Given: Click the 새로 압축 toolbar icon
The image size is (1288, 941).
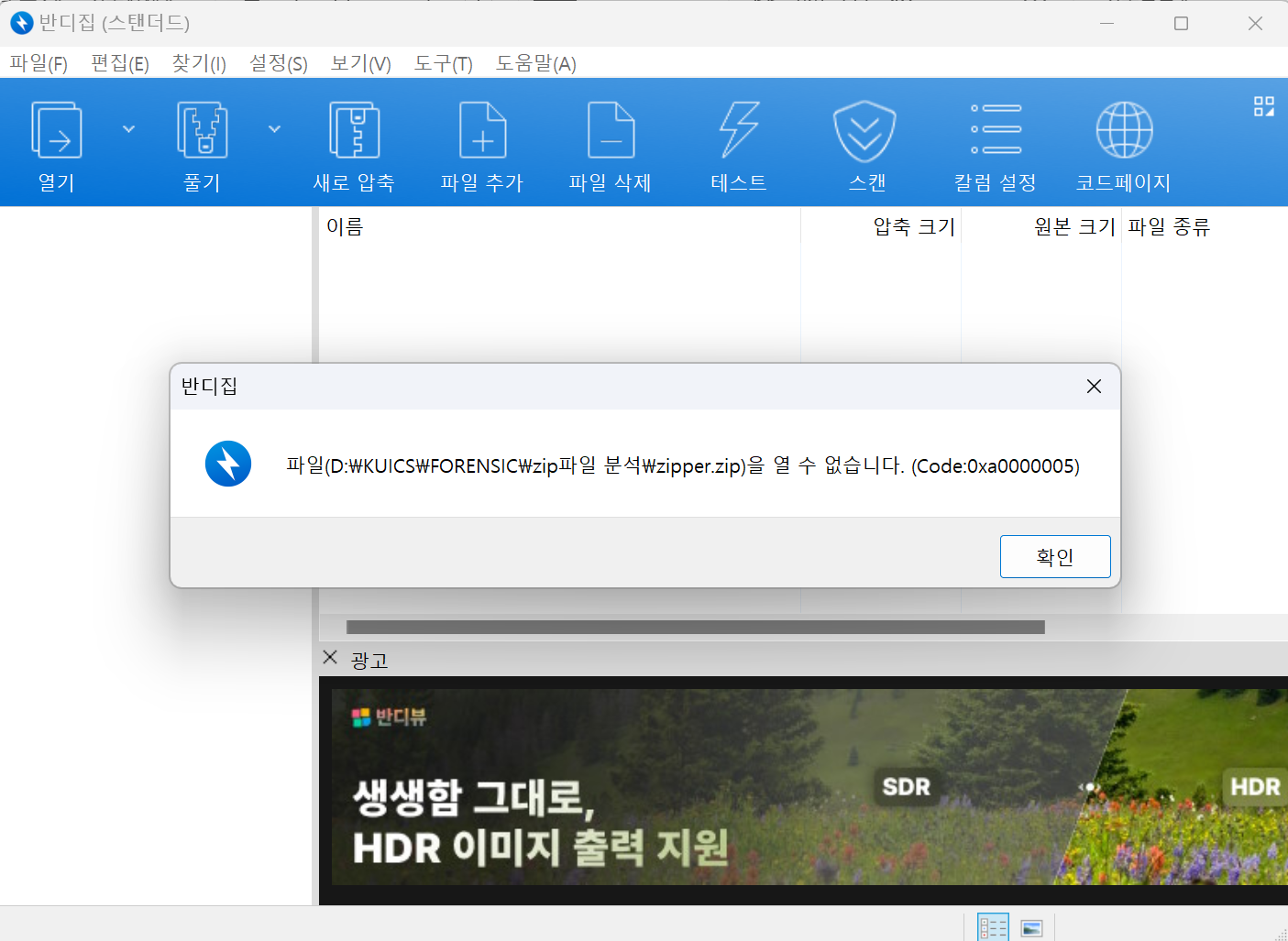Looking at the screenshot, I should coord(354,130).
